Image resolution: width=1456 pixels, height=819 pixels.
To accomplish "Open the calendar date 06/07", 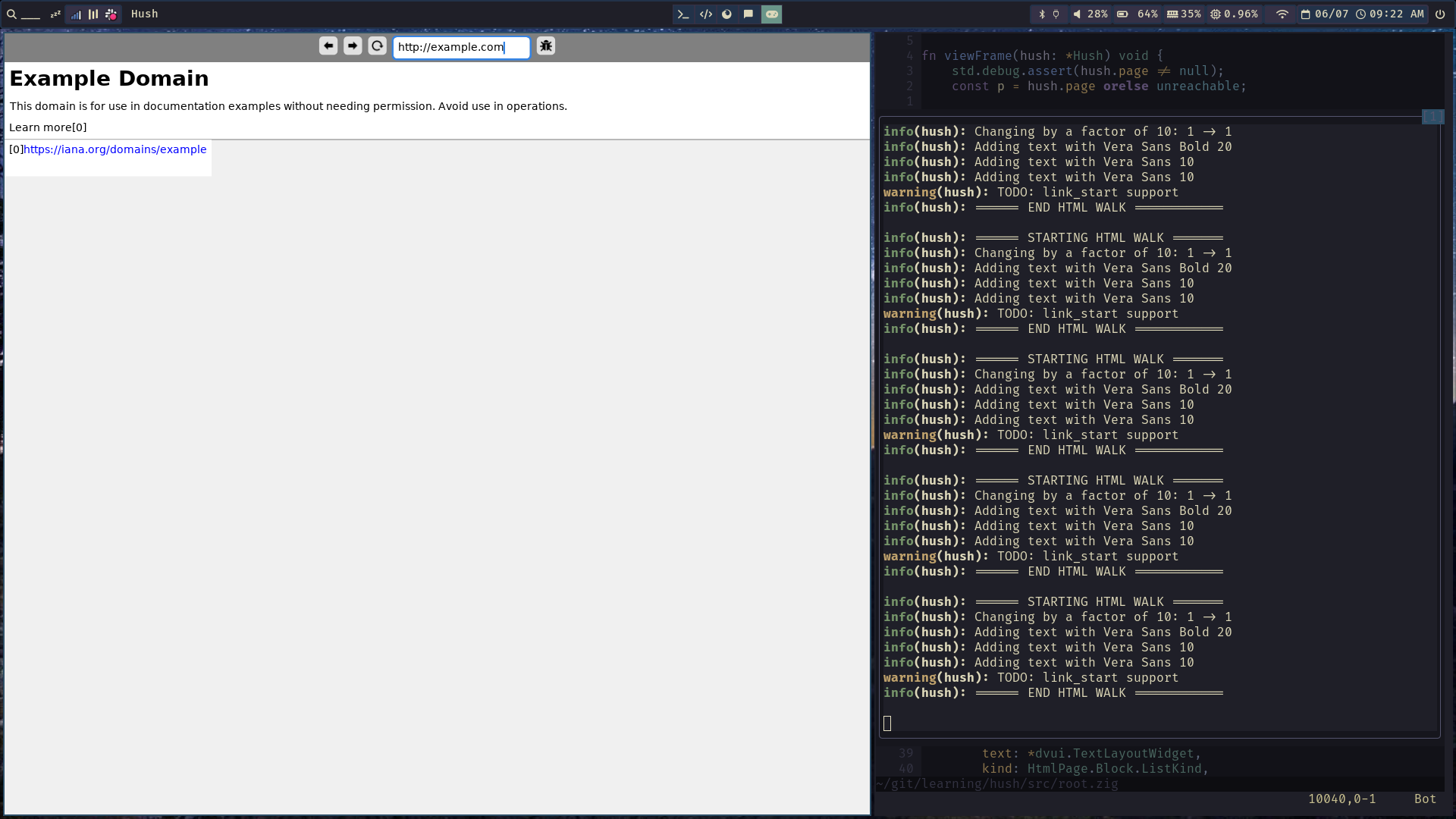I will pos(1324,14).
